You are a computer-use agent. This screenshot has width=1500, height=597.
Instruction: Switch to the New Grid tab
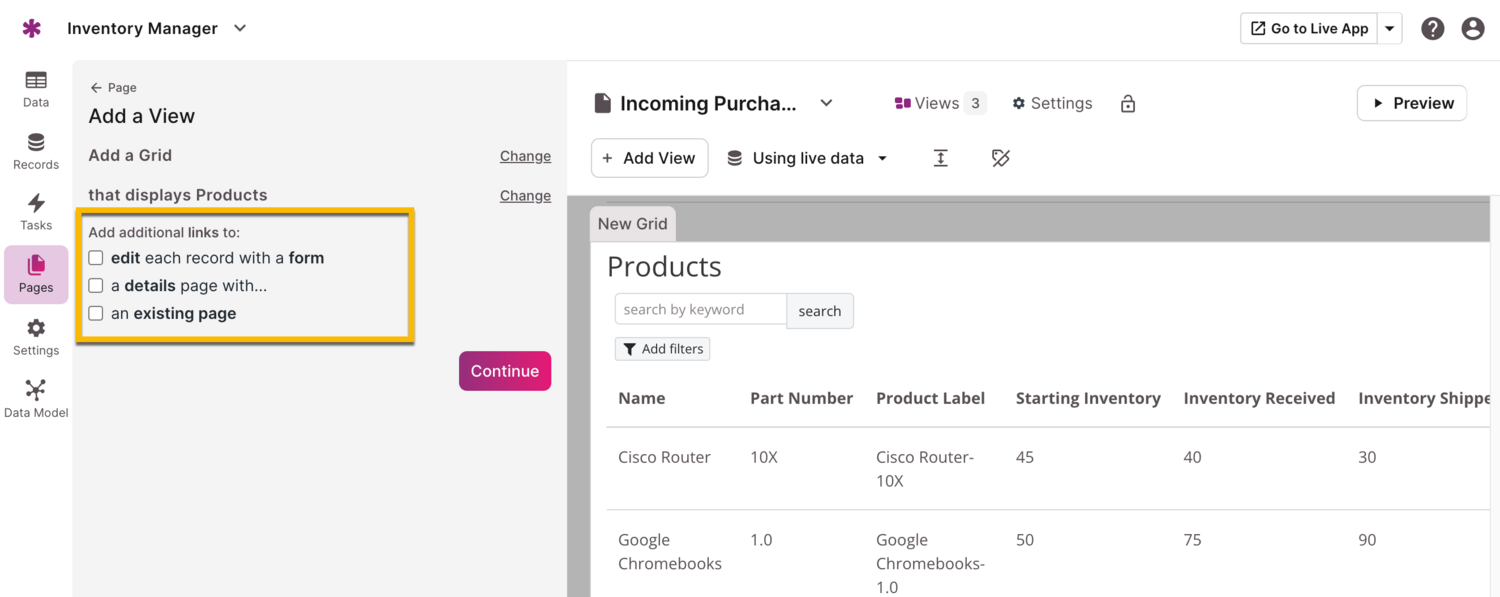pyautogui.click(x=632, y=224)
